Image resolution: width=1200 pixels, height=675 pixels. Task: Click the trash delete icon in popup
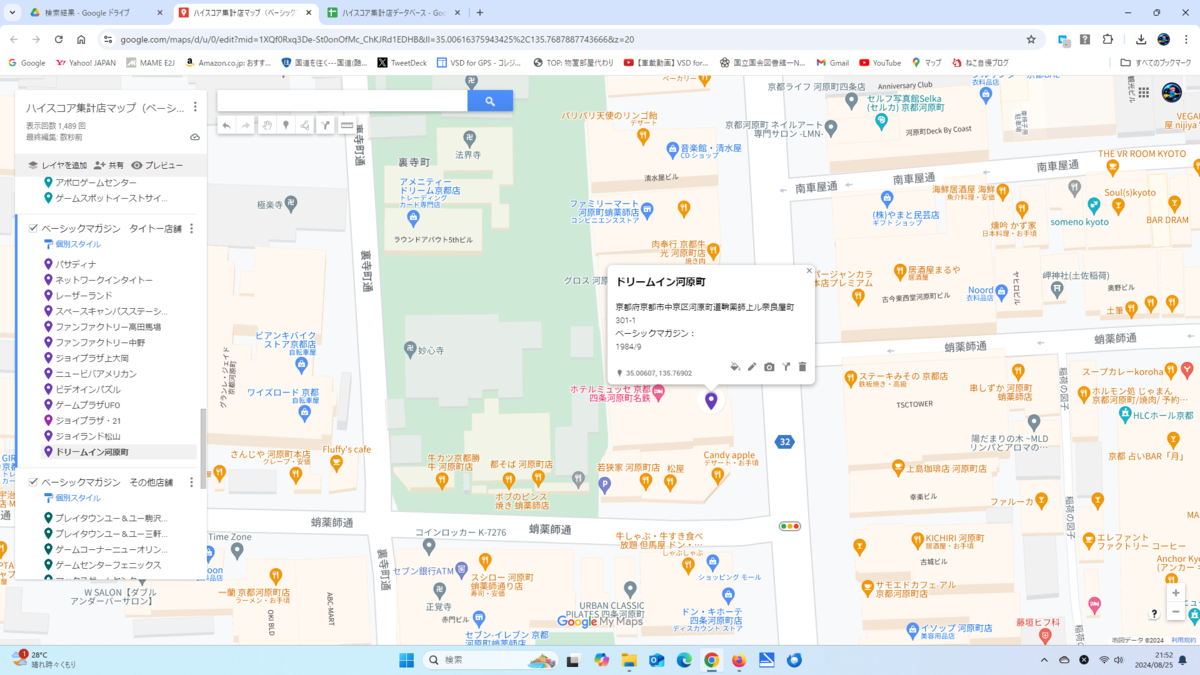pos(802,368)
